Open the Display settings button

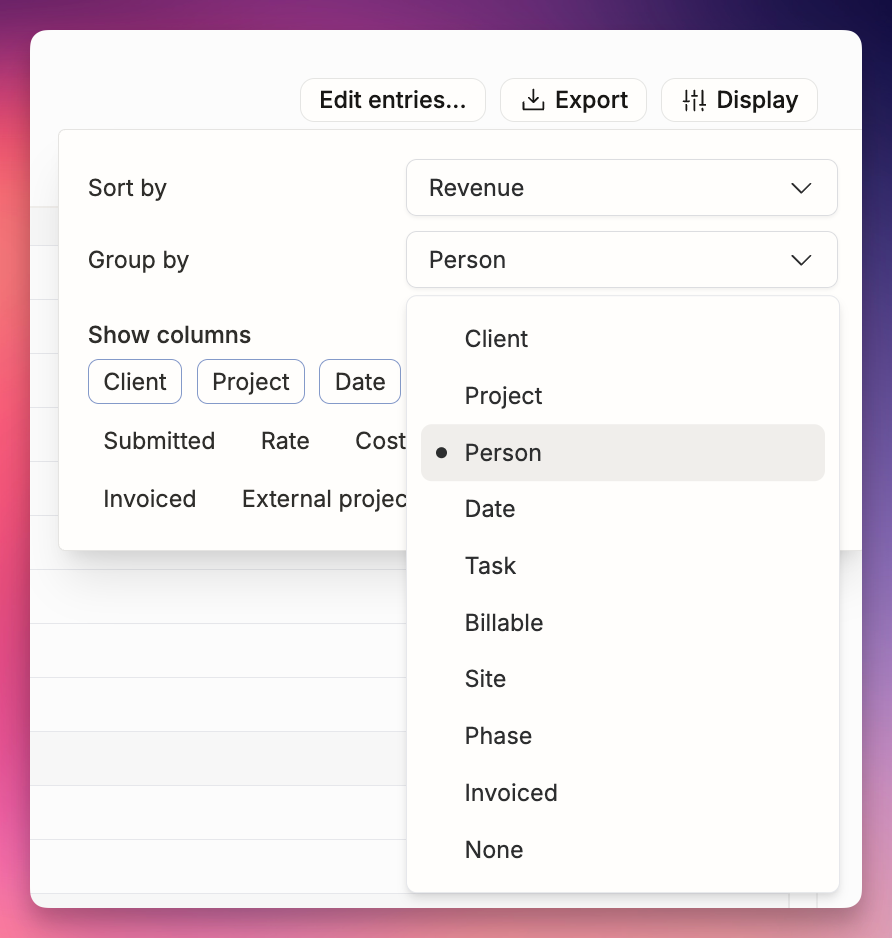pos(739,100)
